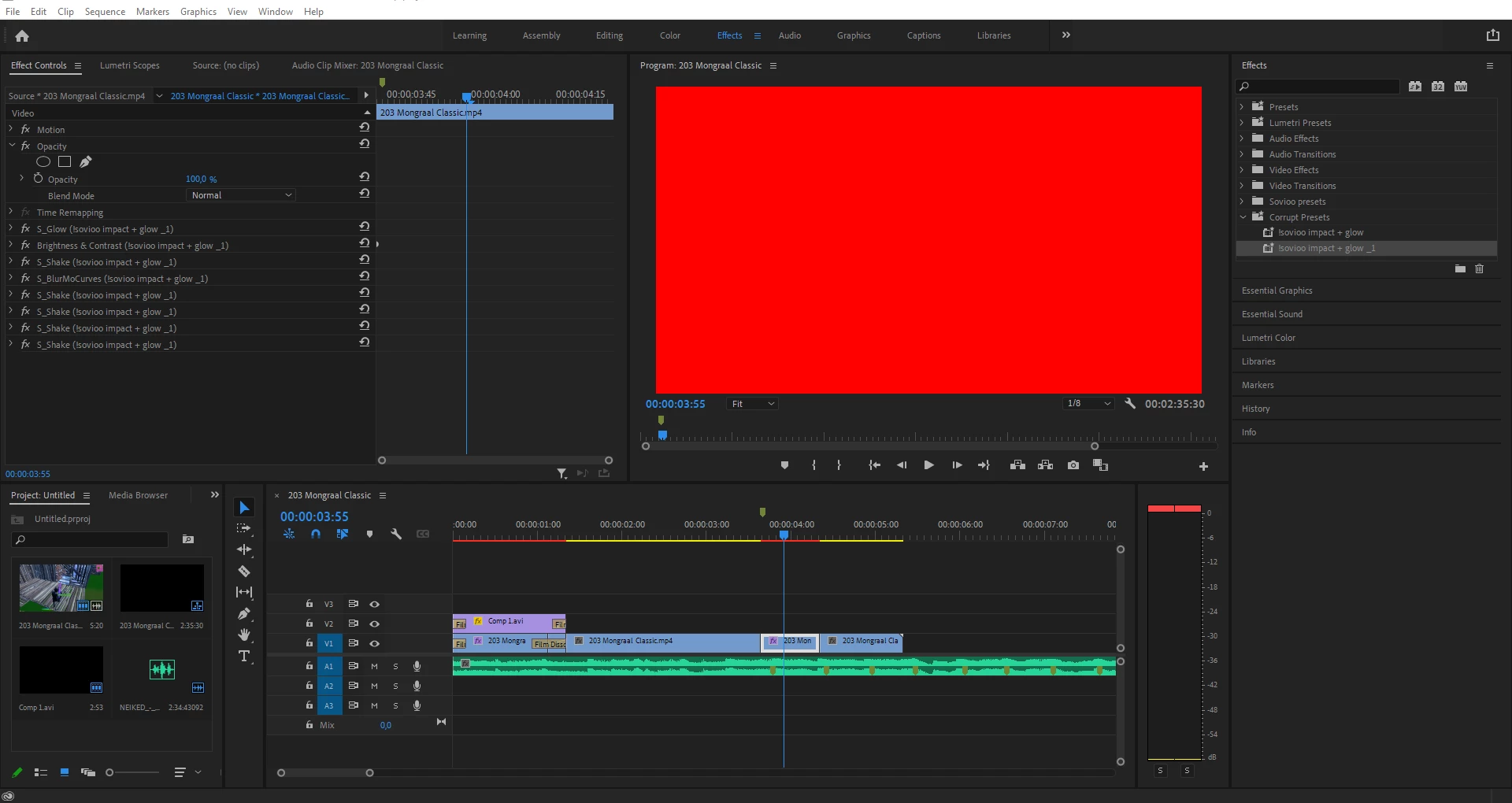This screenshot has height=803, width=1512.
Task: Open the Blend Mode Normal dropdown
Action: point(241,195)
